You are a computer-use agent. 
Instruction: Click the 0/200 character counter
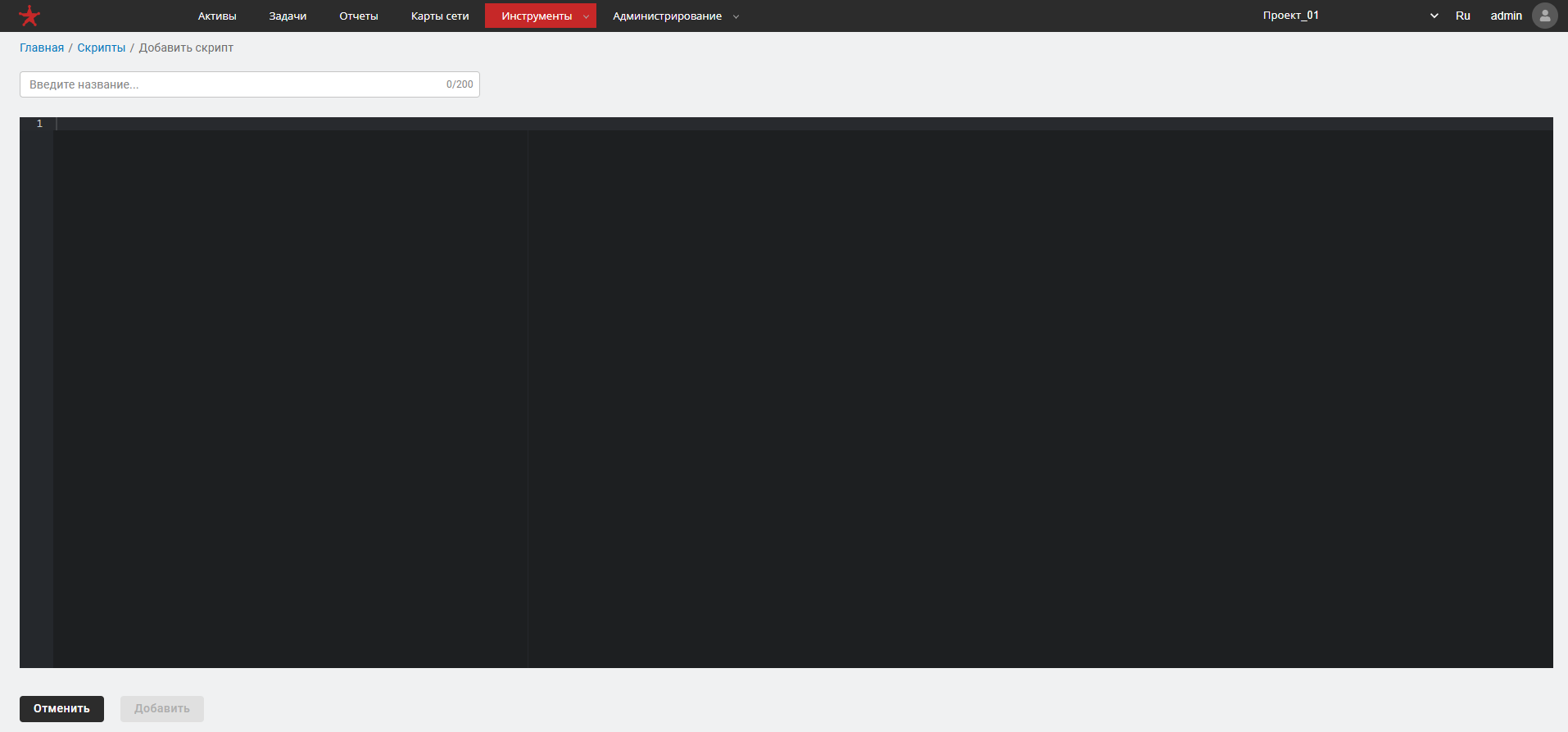pos(460,84)
